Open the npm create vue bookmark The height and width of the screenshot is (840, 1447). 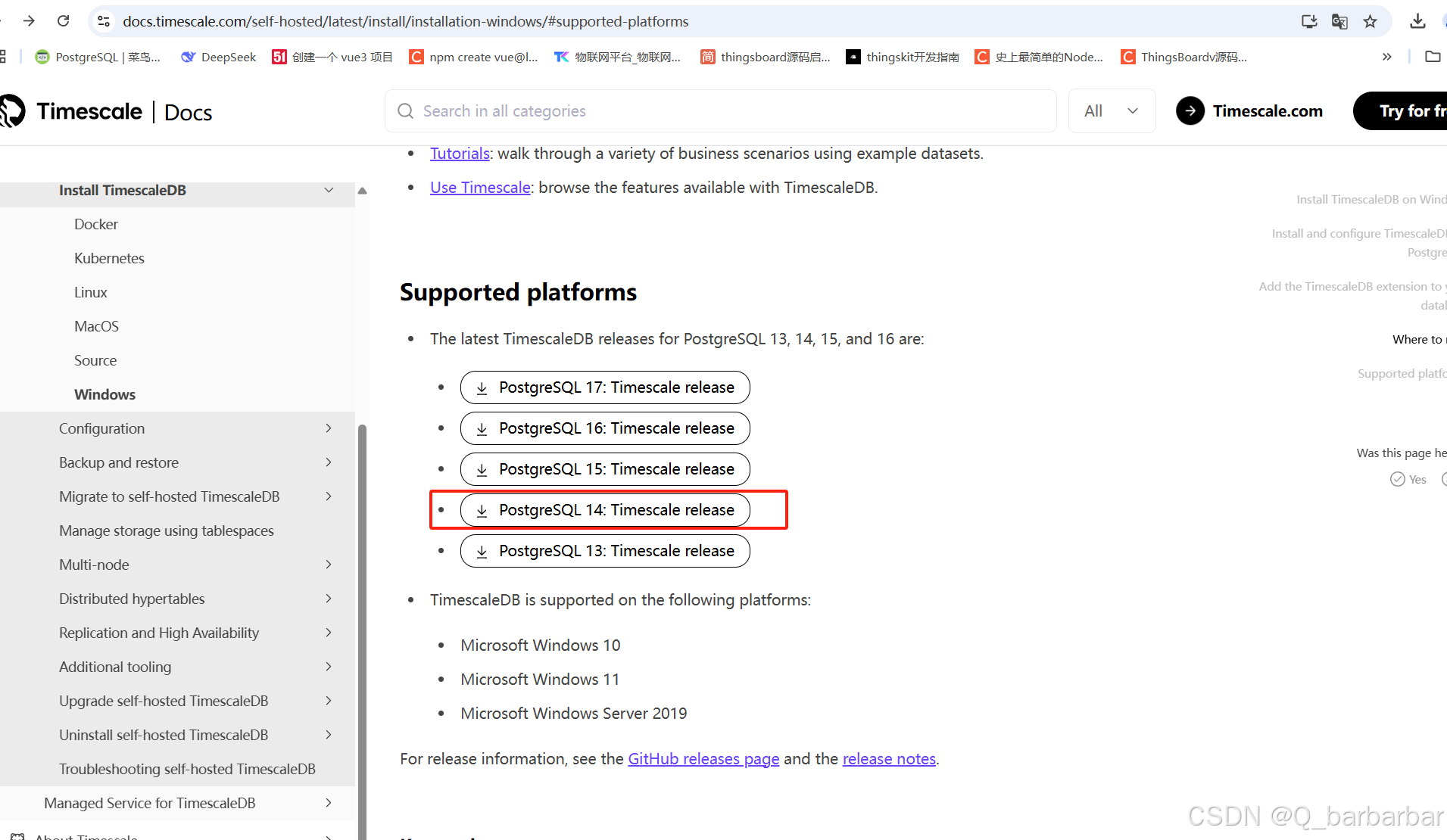coord(473,57)
